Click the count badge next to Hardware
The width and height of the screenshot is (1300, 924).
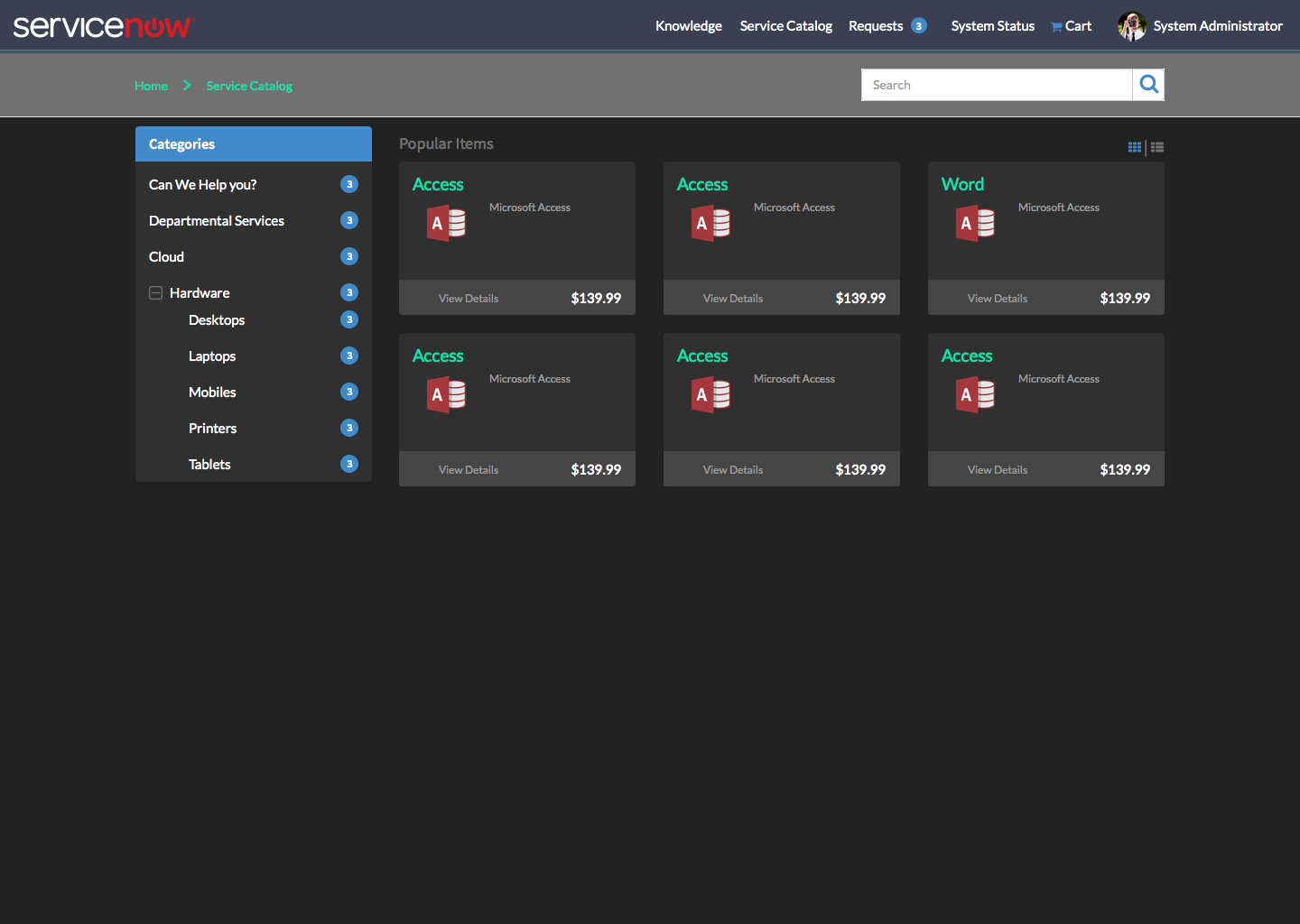pos(349,291)
